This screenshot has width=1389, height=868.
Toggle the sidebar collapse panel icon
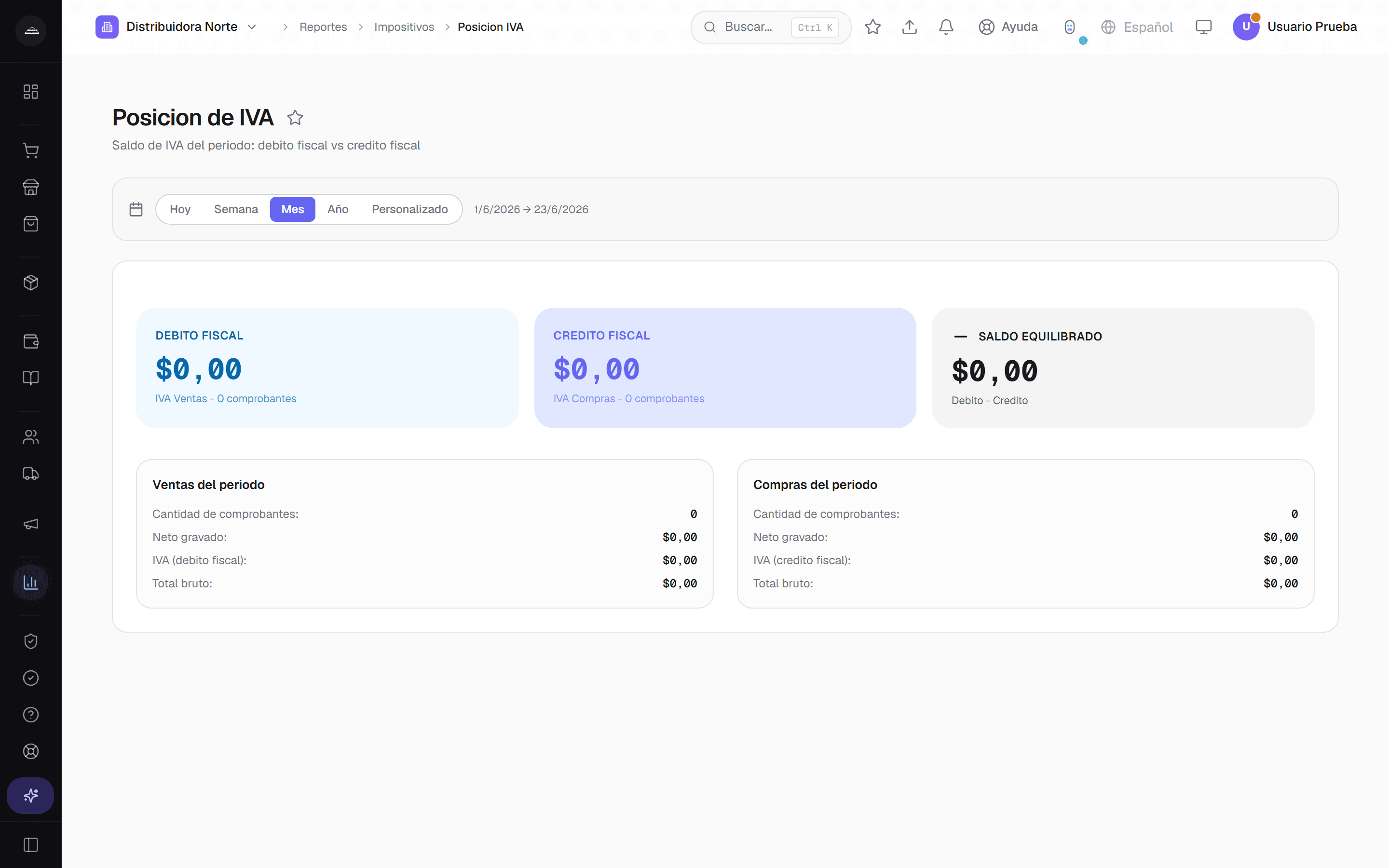coord(30,845)
